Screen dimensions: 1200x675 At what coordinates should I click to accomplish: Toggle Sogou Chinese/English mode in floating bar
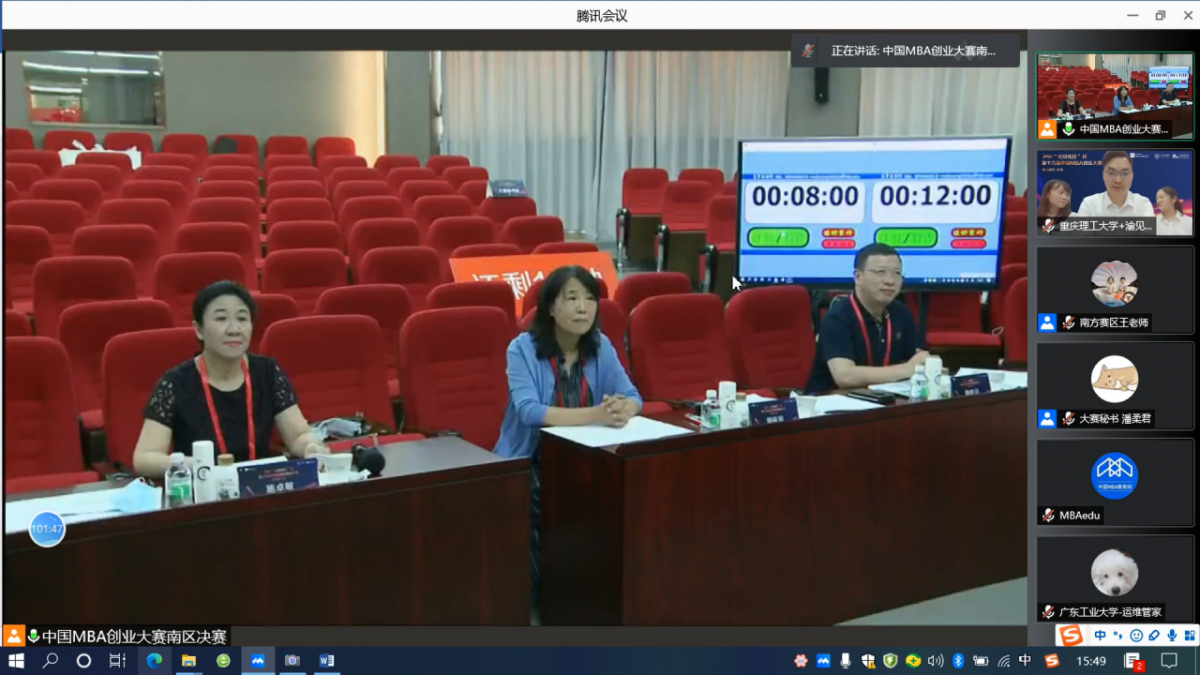coord(1100,636)
